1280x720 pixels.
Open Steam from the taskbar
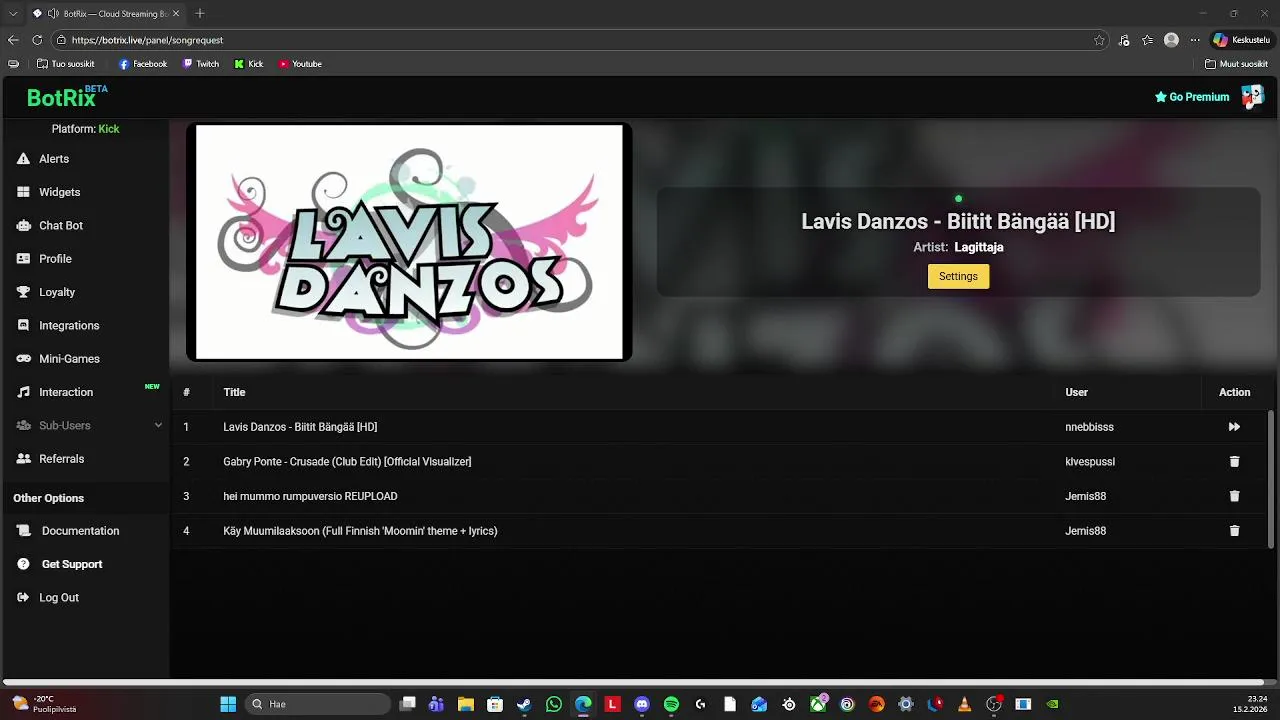pos(524,704)
